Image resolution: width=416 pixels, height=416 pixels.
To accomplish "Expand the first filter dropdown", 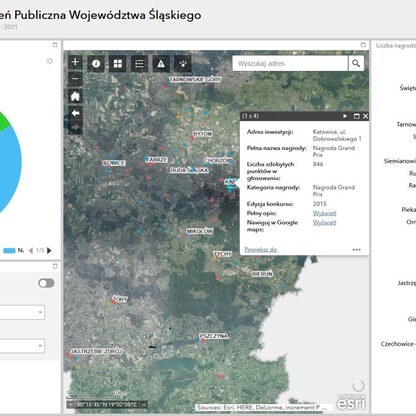I will click(22, 312).
